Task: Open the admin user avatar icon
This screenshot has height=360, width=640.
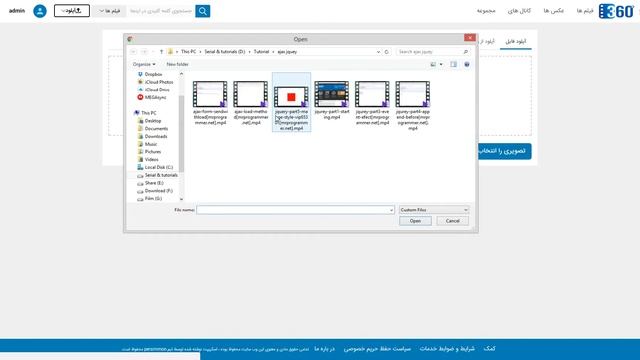Action: [40, 11]
